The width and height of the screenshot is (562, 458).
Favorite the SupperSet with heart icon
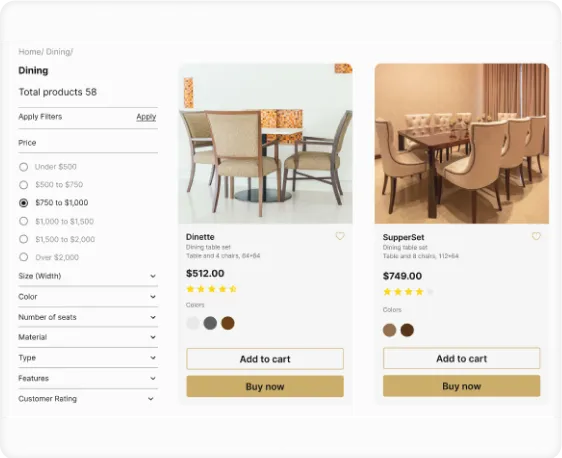pos(536,236)
